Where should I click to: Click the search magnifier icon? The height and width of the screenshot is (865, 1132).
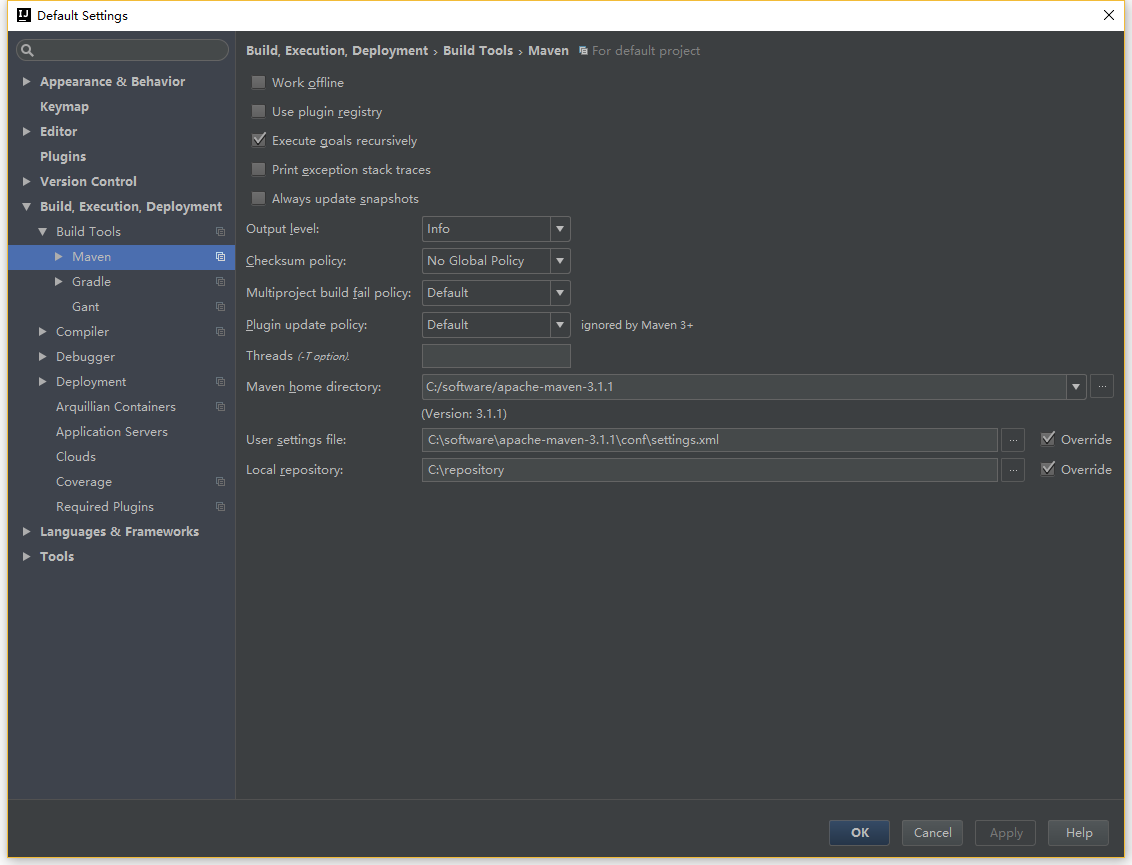[27, 50]
